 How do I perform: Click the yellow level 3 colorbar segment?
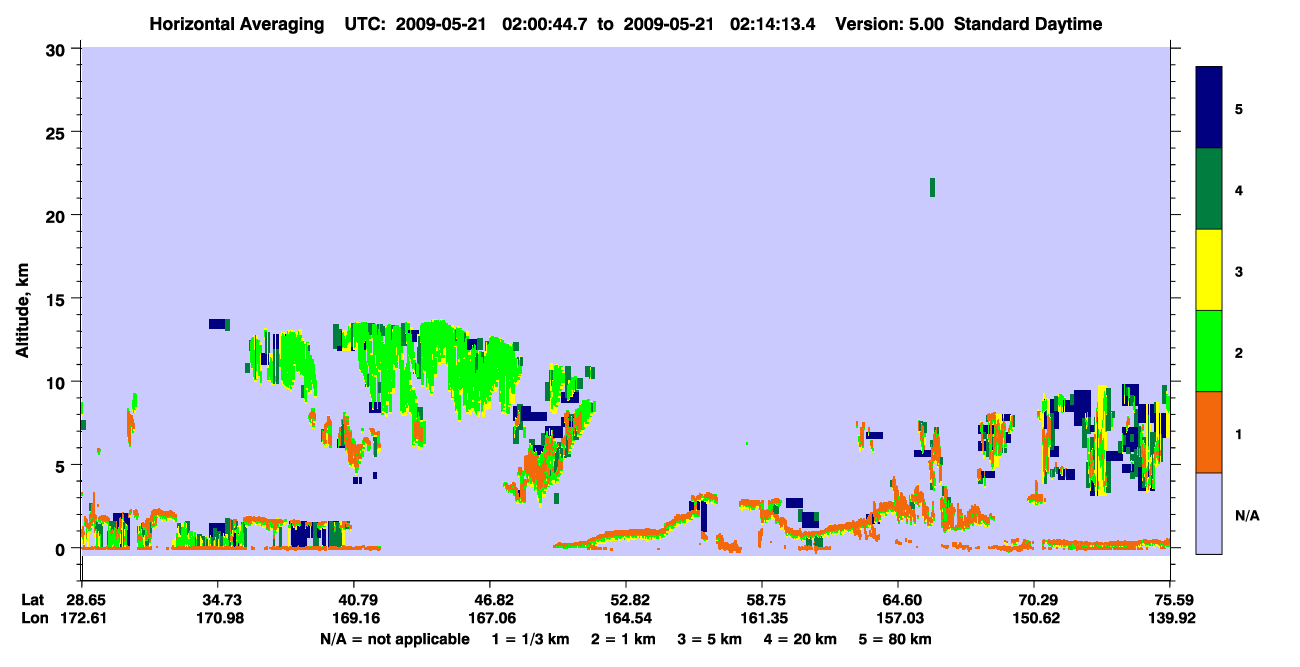(x=1209, y=270)
